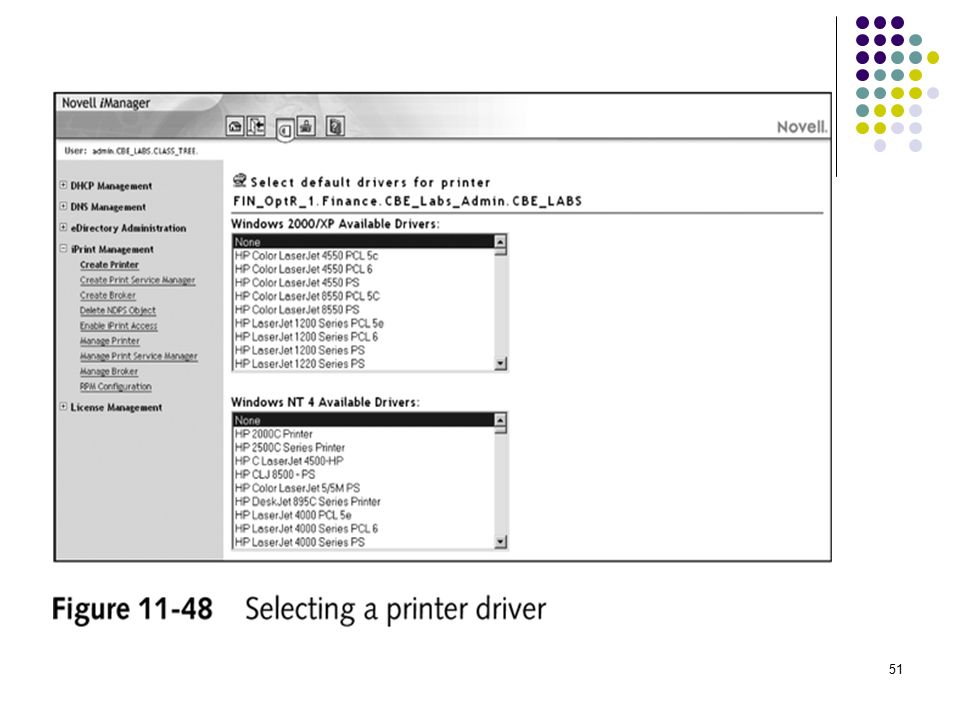Open the Manage Broker link
This screenshot has height=720, width=960.
108,371
